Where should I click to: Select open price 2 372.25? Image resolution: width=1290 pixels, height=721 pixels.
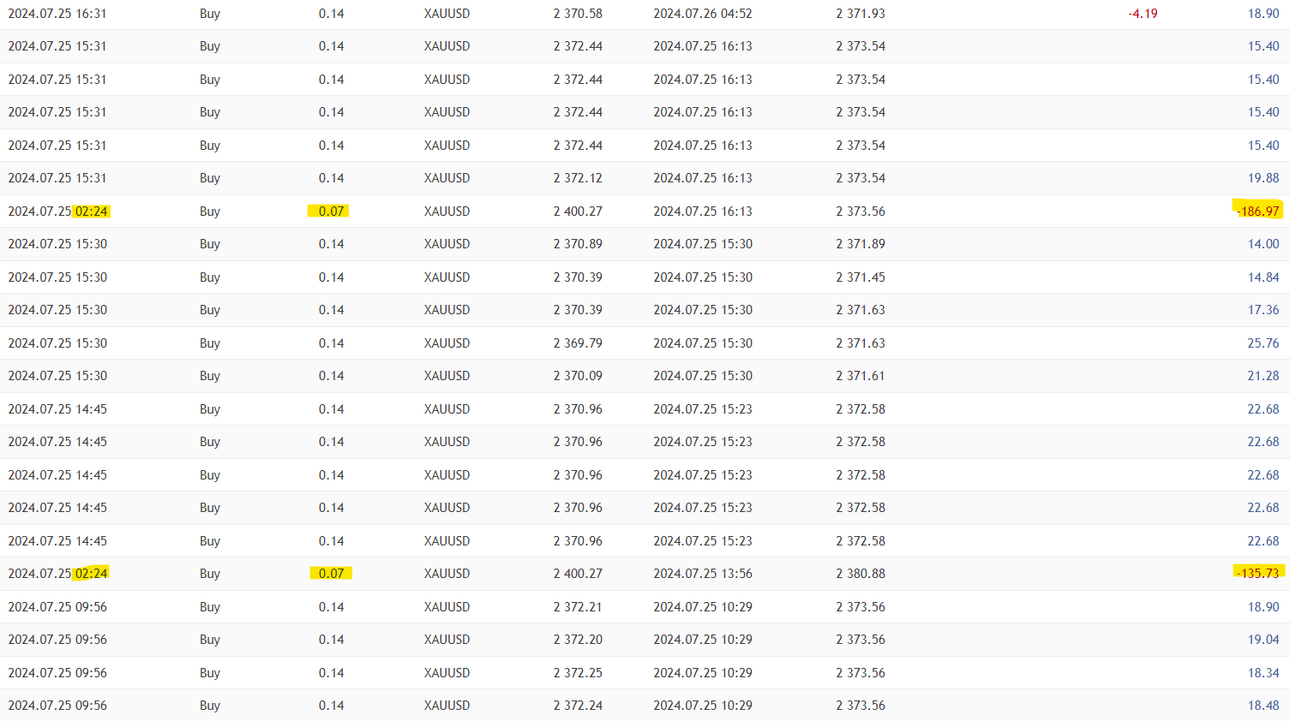point(578,673)
